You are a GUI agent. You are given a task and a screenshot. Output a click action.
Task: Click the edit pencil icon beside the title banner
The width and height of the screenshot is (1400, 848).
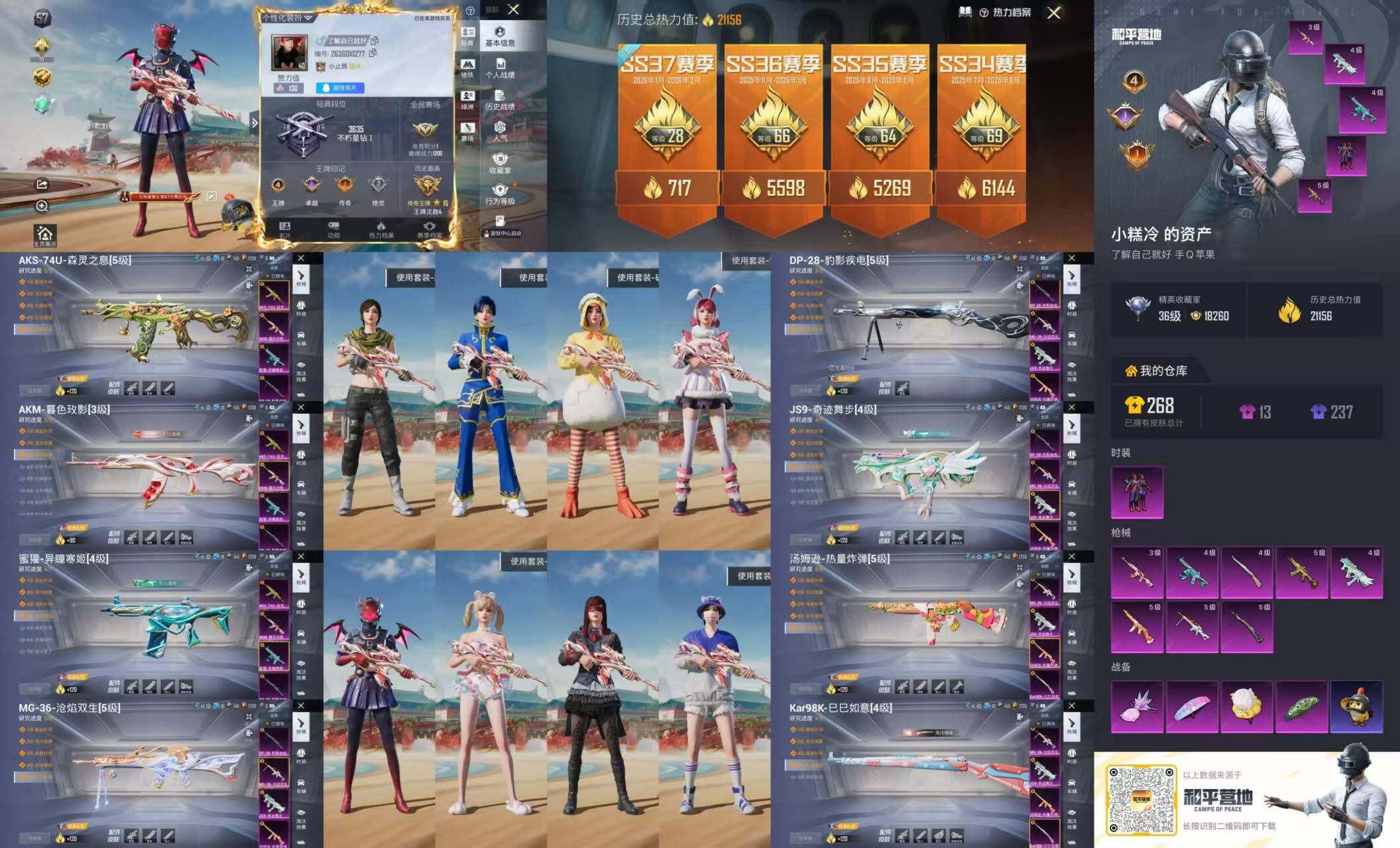(x=211, y=196)
